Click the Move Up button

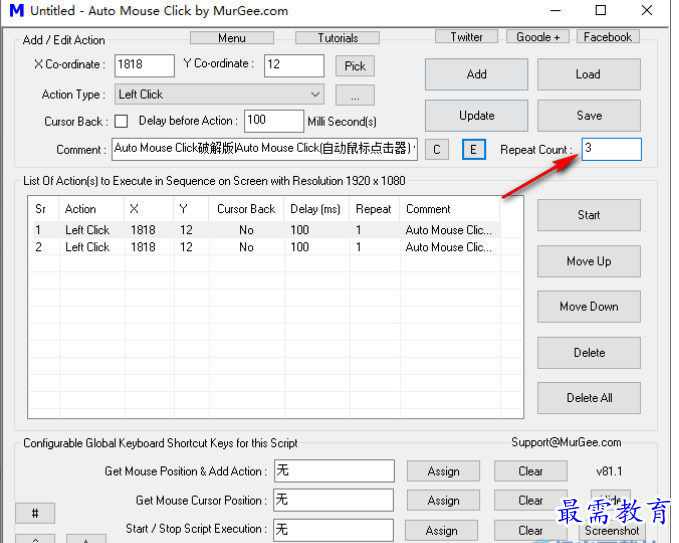588,261
